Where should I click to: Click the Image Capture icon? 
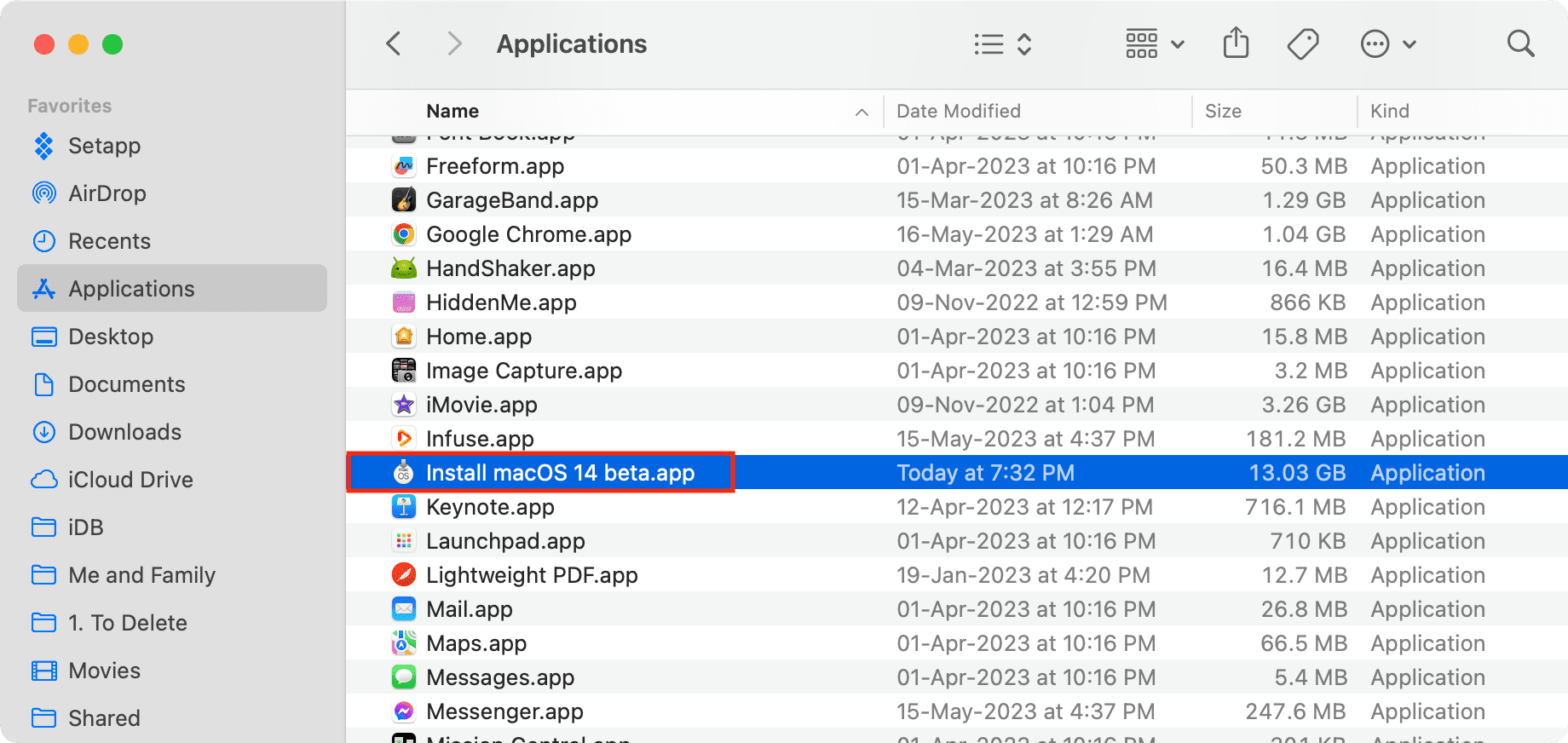tap(404, 371)
